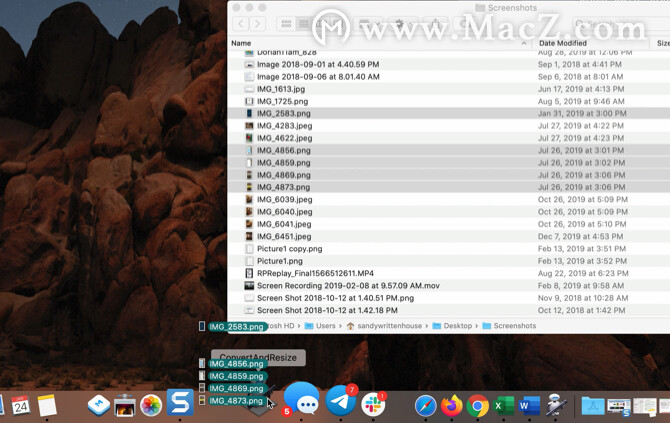Switch Finder to list view

pos(304,24)
